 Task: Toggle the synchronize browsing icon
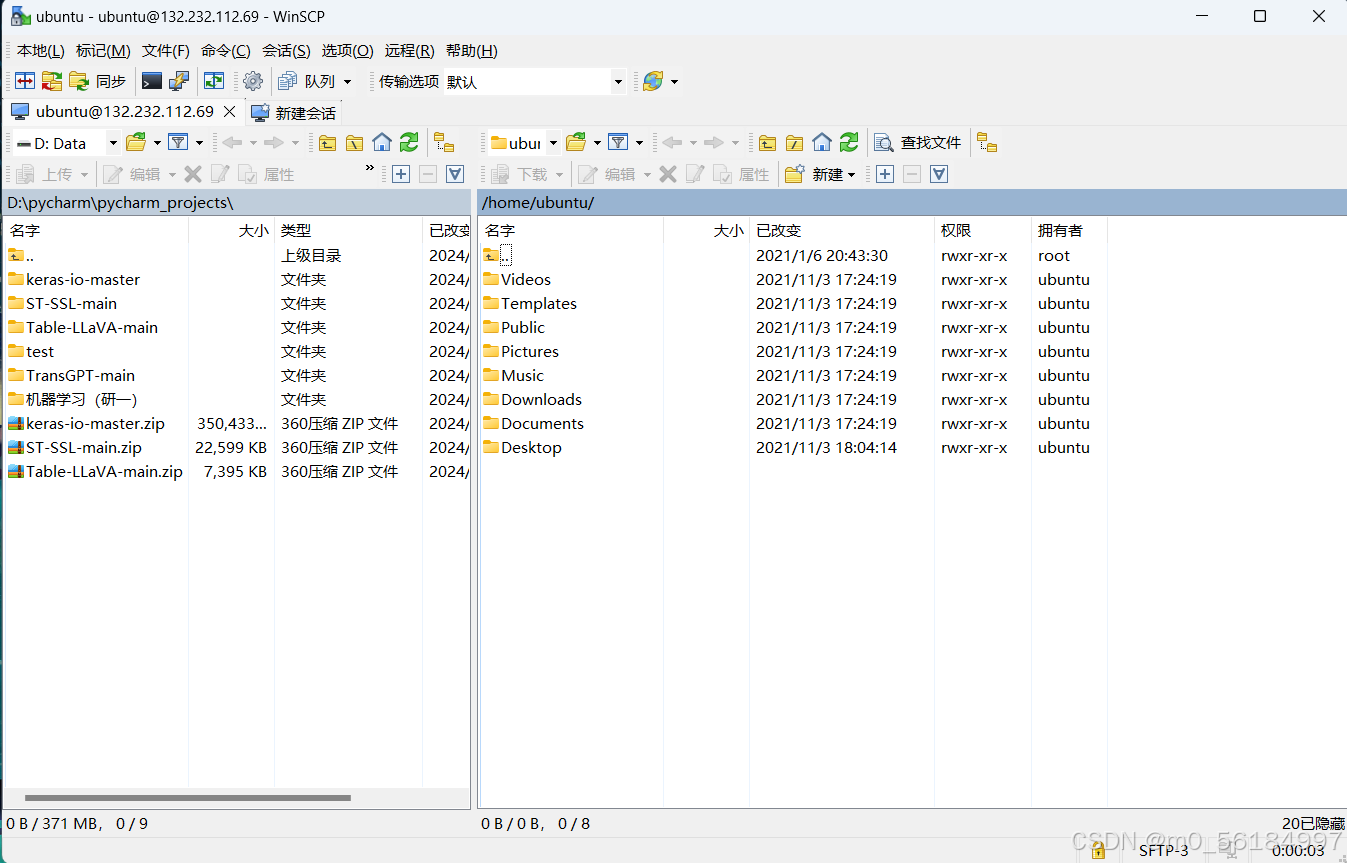pyautogui.click(x=214, y=81)
